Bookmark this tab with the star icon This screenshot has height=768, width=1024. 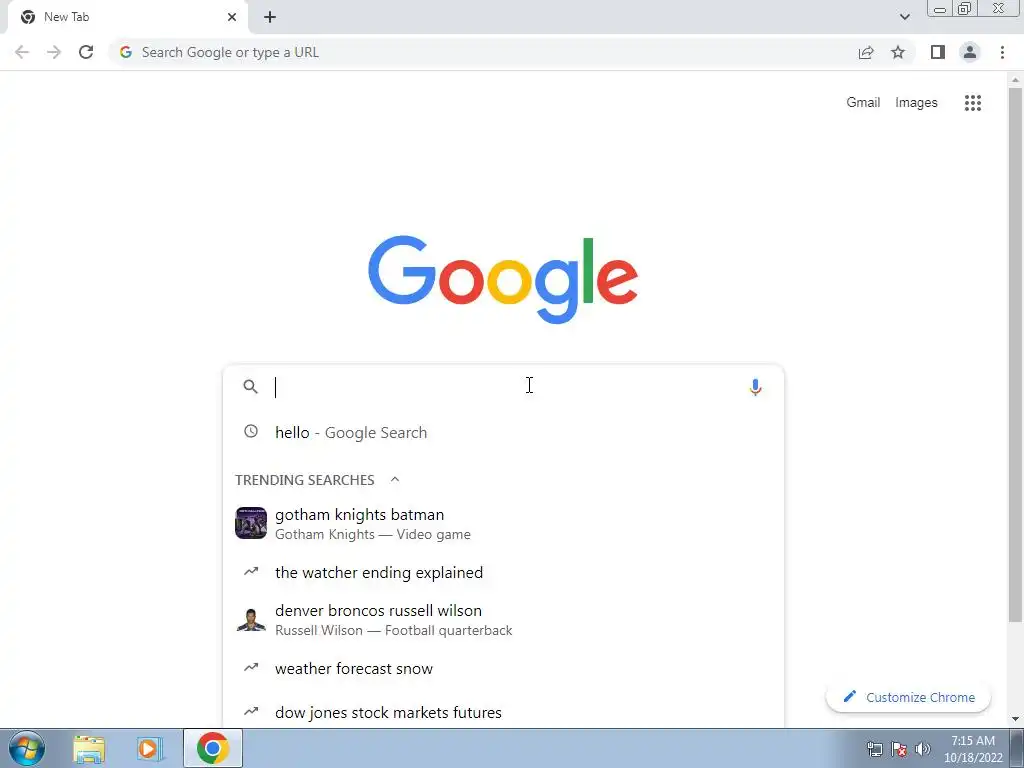pyautogui.click(x=898, y=52)
